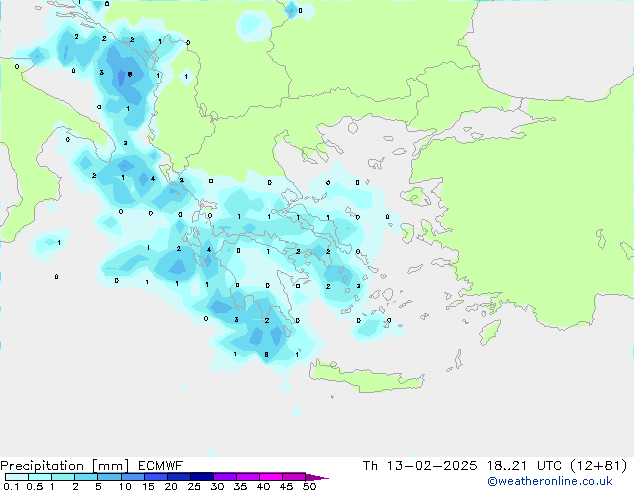Pick the 1–2 mm legend color swatch

click(63, 477)
